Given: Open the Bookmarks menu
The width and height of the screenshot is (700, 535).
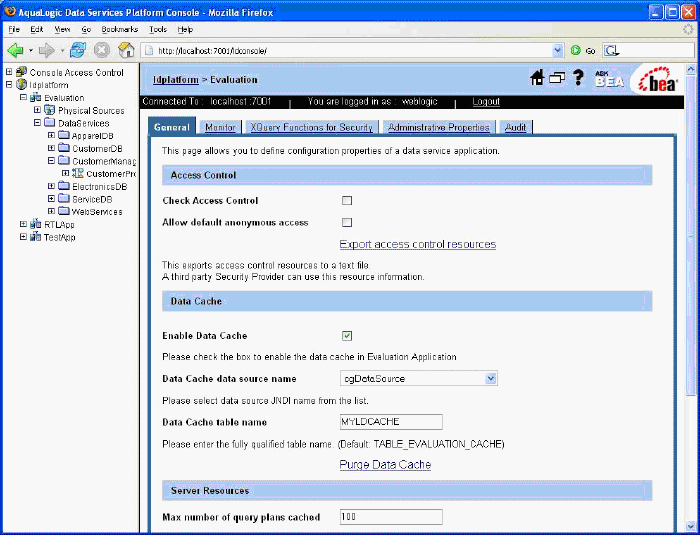Looking at the screenshot, I should pos(120,29).
